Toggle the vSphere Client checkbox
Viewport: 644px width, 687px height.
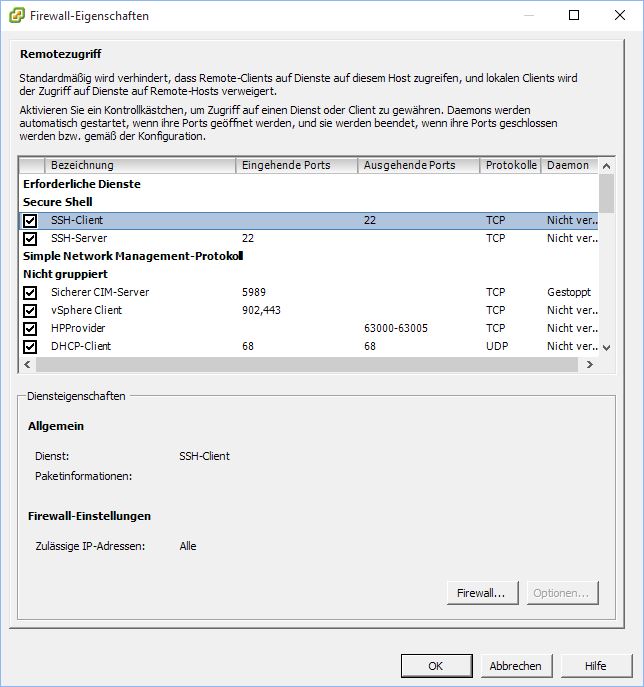(x=30, y=310)
